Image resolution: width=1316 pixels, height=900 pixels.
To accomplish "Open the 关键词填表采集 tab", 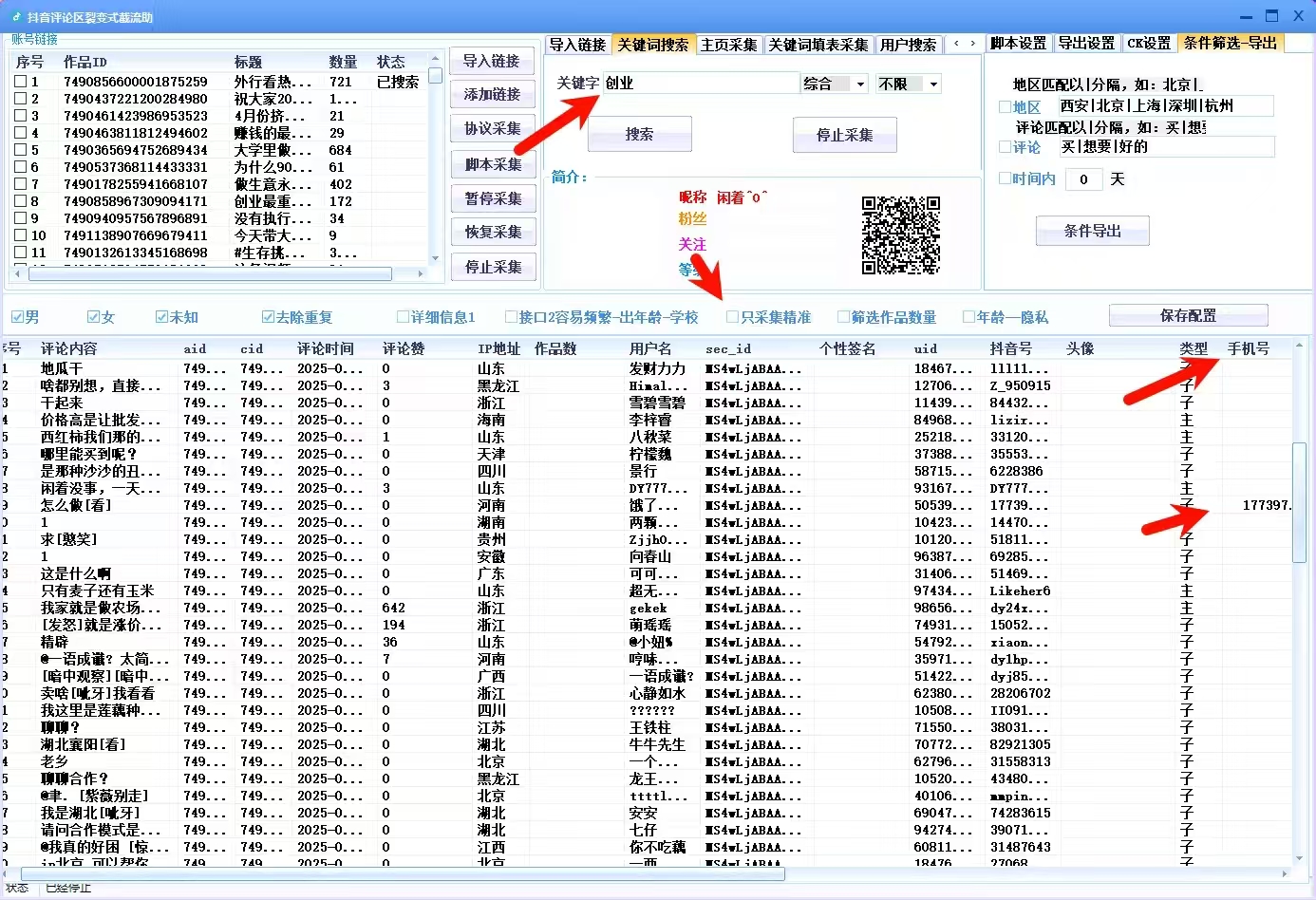I will click(x=818, y=45).
